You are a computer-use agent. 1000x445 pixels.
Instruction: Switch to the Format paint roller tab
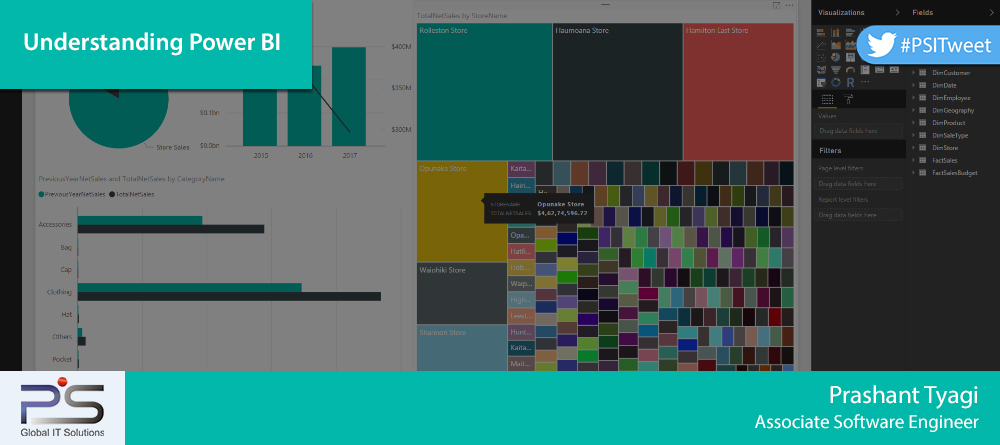tap(848, 99)
